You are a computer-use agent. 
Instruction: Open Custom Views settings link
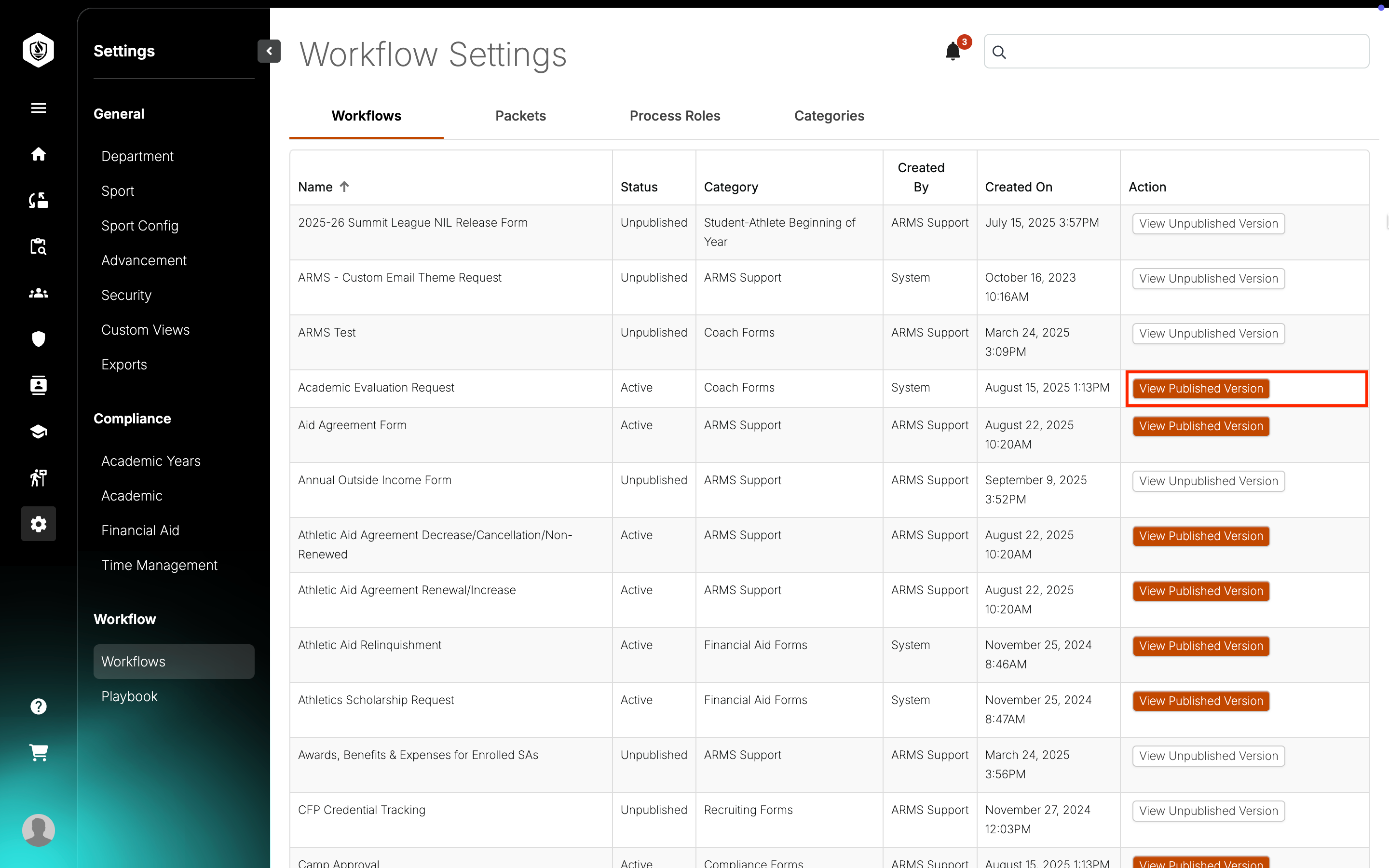[x=145, y=329]
